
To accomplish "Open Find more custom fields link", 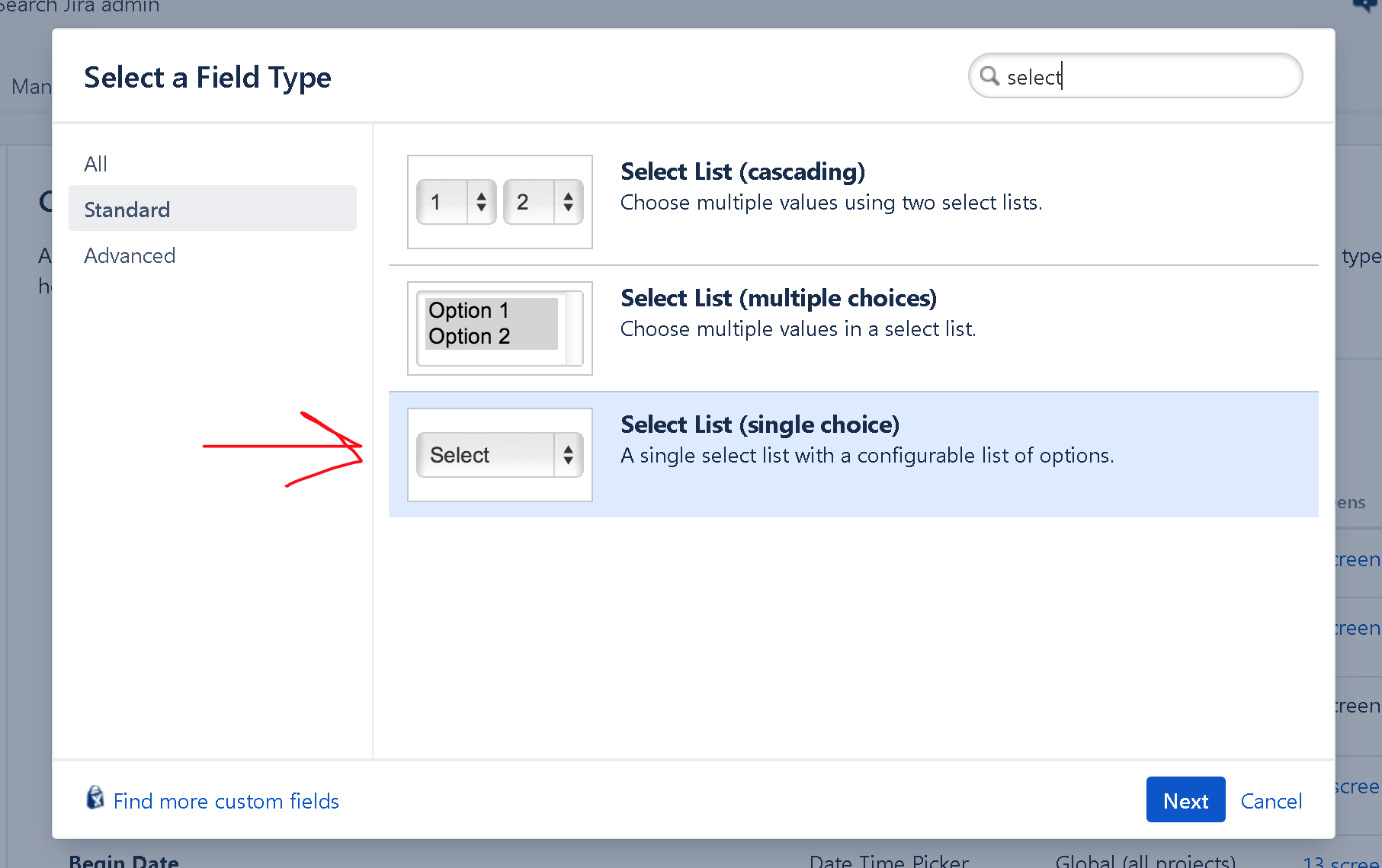I will click(226, 801).
